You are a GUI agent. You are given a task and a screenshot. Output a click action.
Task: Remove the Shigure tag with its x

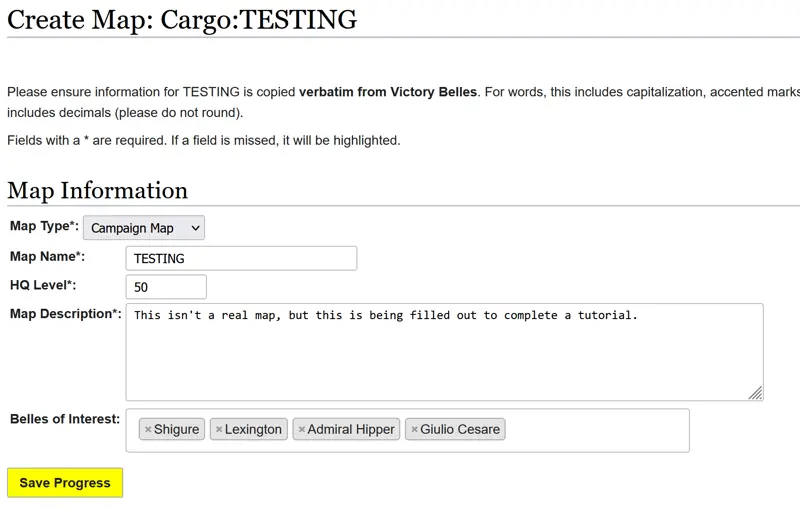[x=148, y=430]
